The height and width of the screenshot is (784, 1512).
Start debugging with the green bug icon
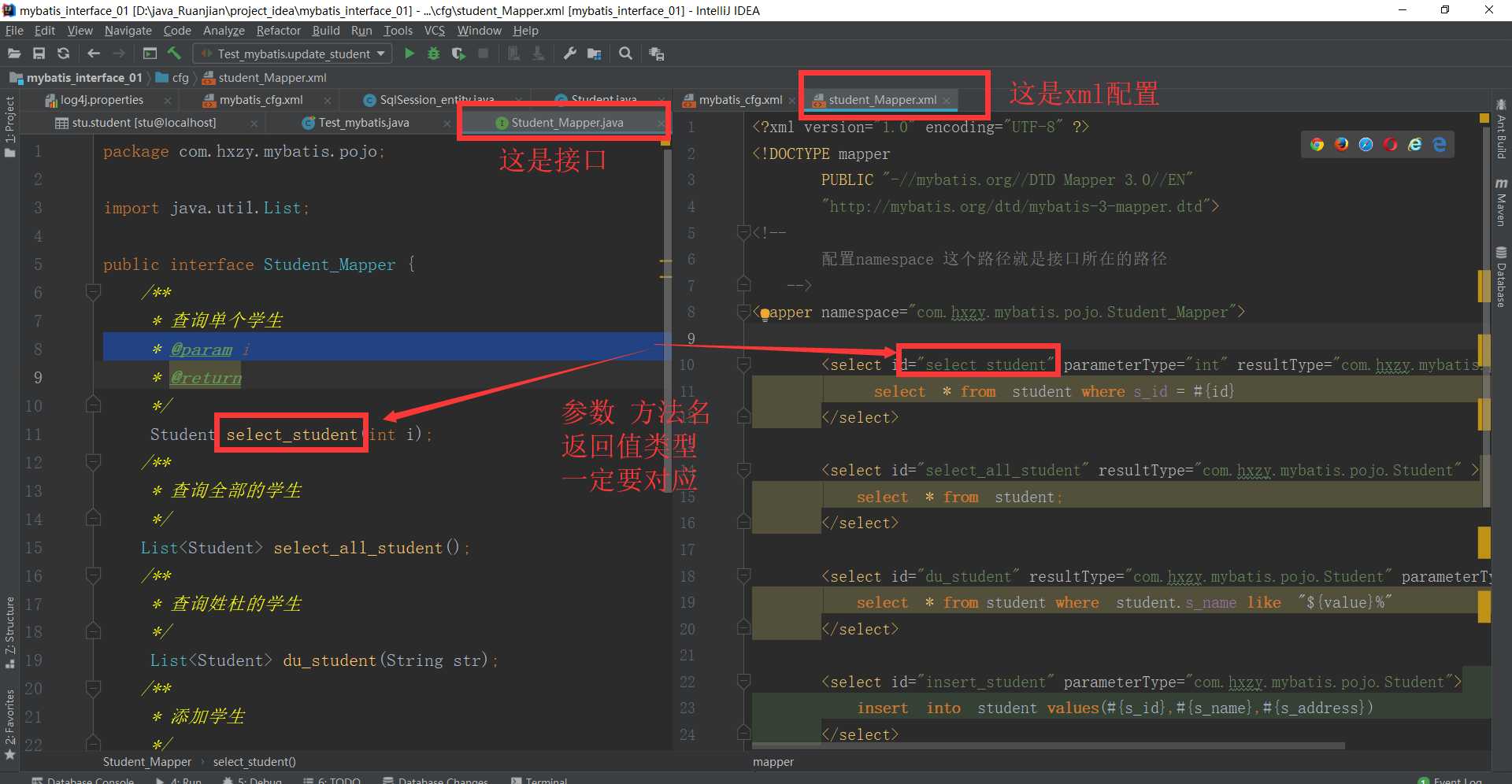coord(433,54)
